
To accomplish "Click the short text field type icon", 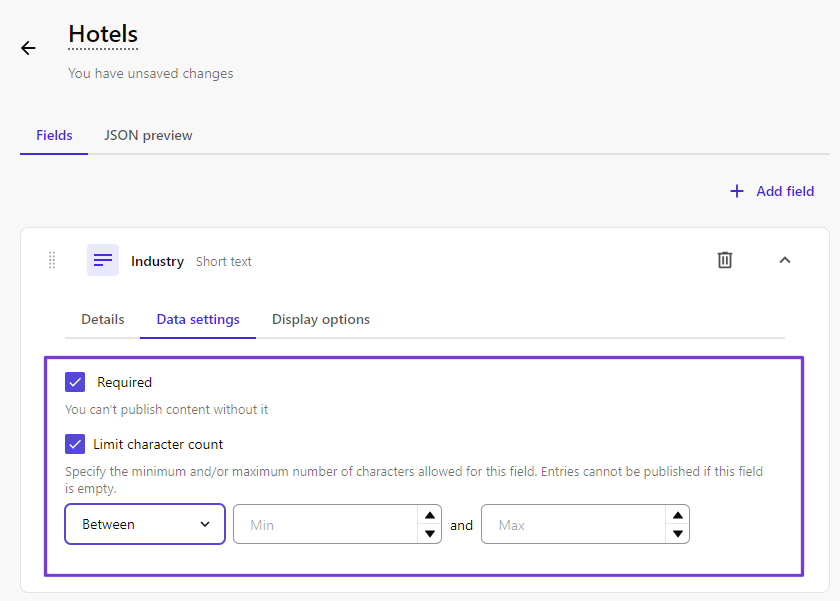I will coord(103,260).
